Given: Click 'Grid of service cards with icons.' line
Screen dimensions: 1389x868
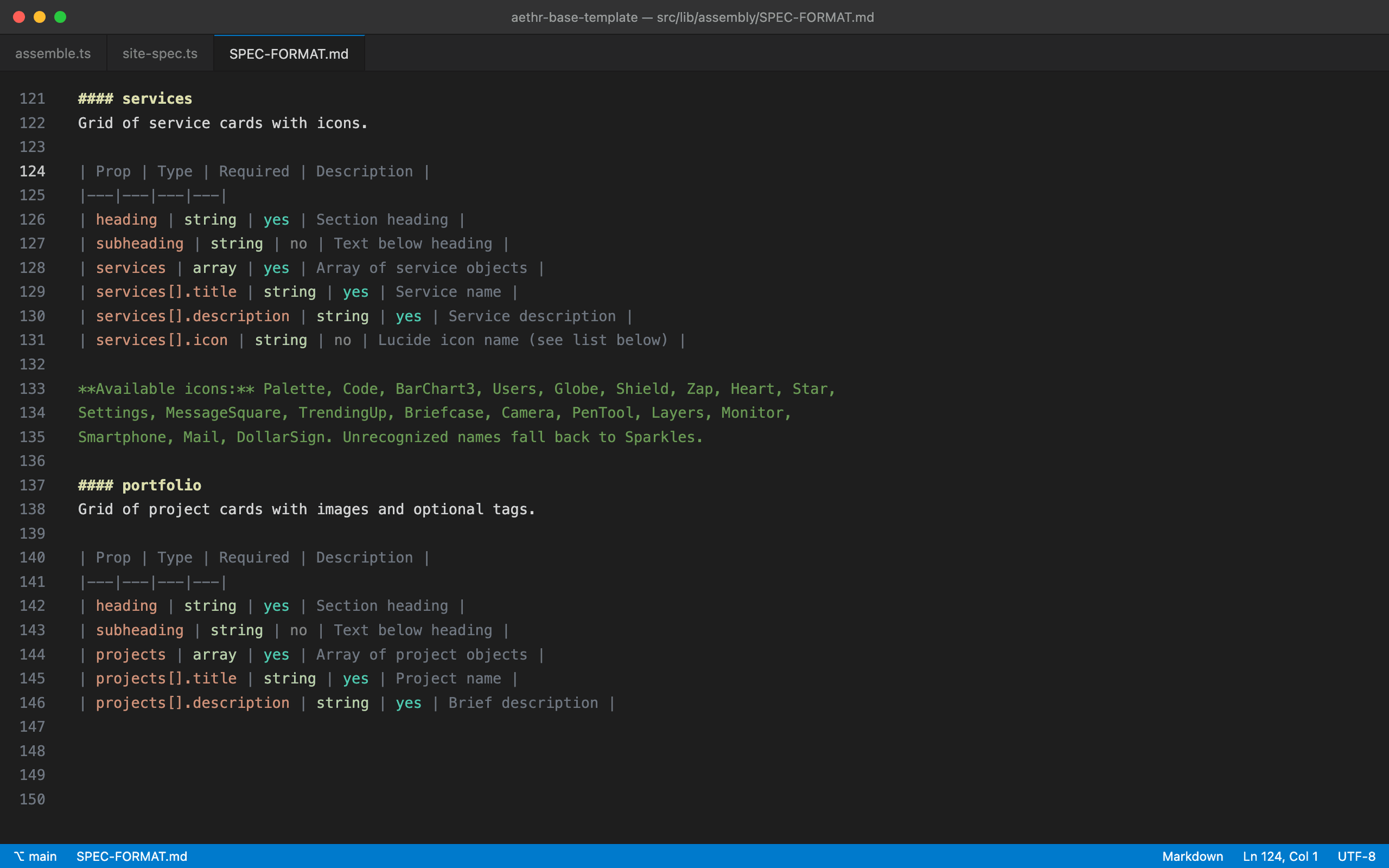Looking at the screenshot, I should pos(223,123).
